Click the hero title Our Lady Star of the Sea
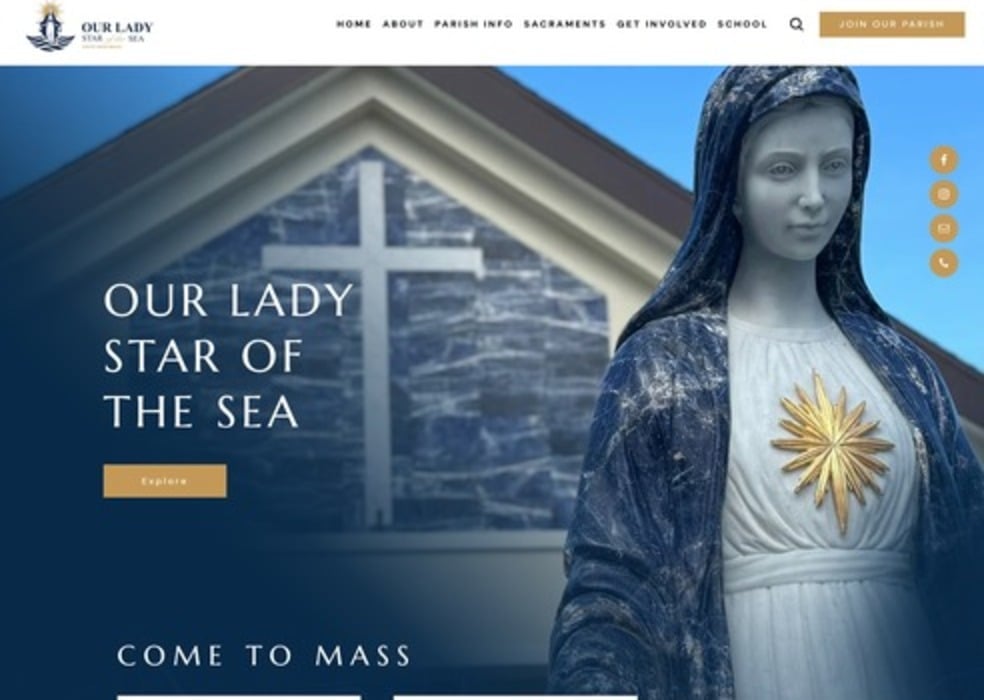The width and height of the screenshot is (984, 700). click(x=228, y=355)
